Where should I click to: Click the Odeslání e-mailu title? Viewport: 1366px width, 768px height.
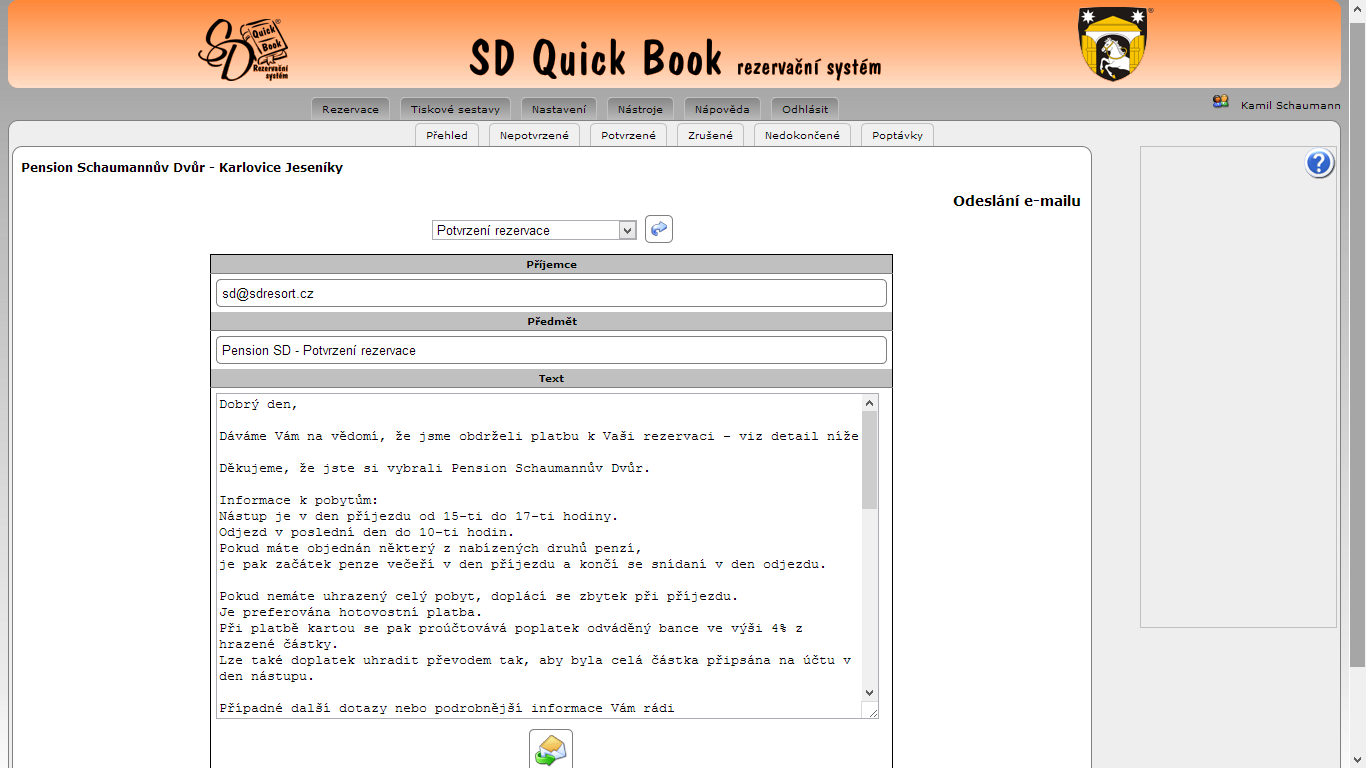(1017, 201)
